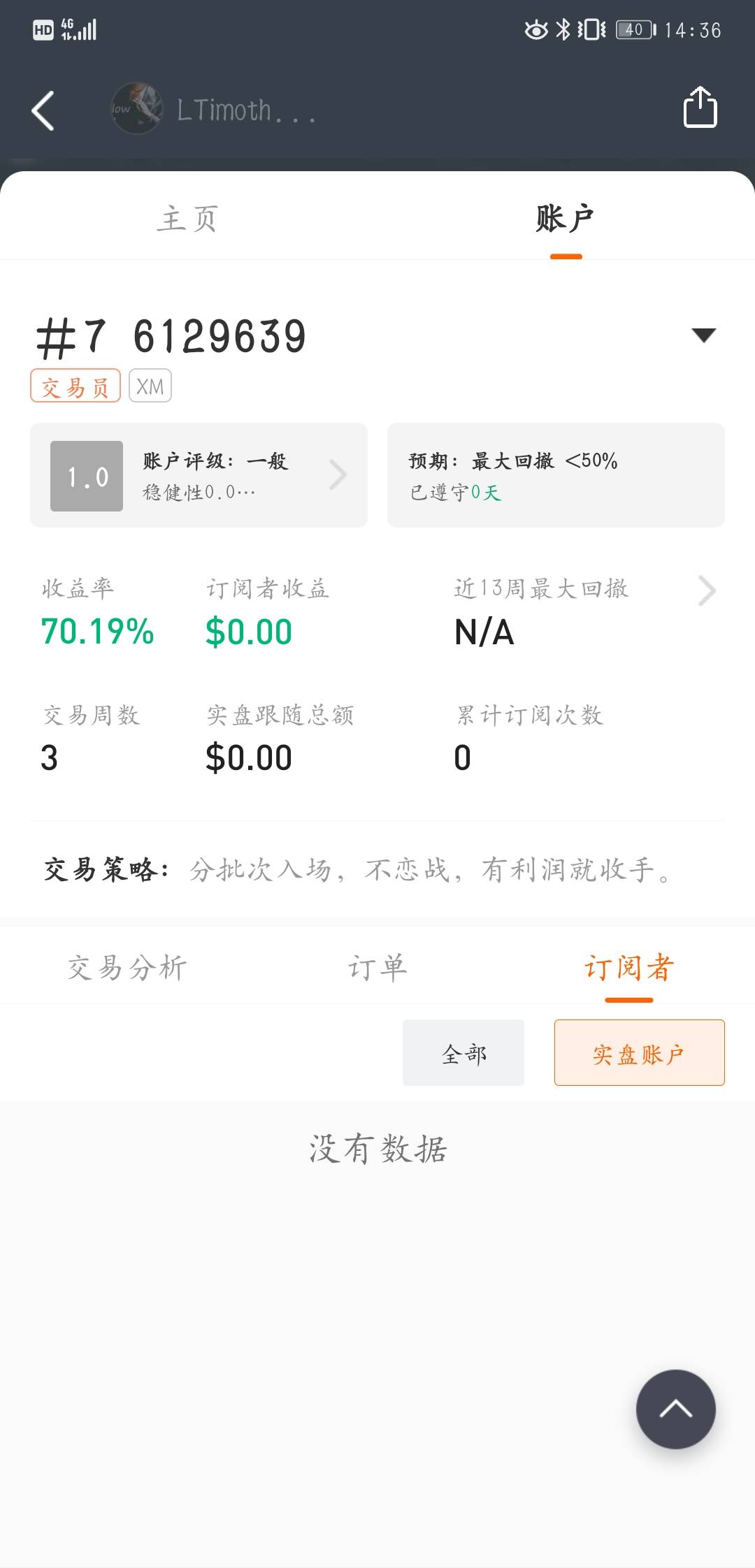
Task: Filter subscribers by 实盘账户
Action: [639, 1053]
